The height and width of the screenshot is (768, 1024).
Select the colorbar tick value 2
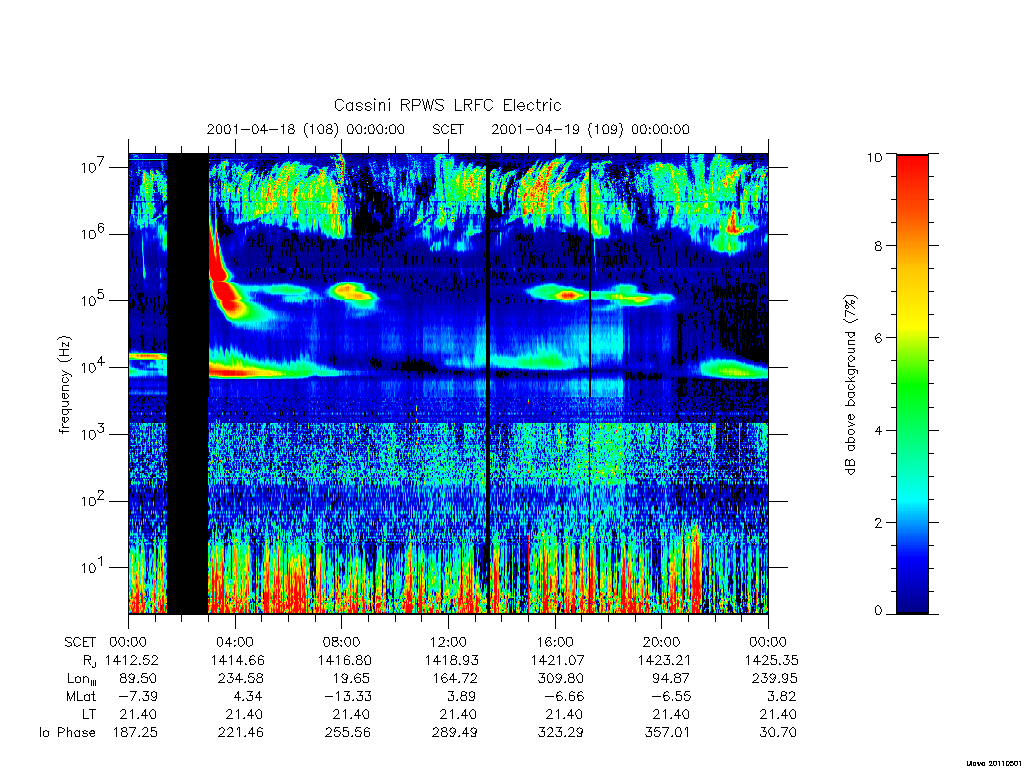[x=878, y=522]
